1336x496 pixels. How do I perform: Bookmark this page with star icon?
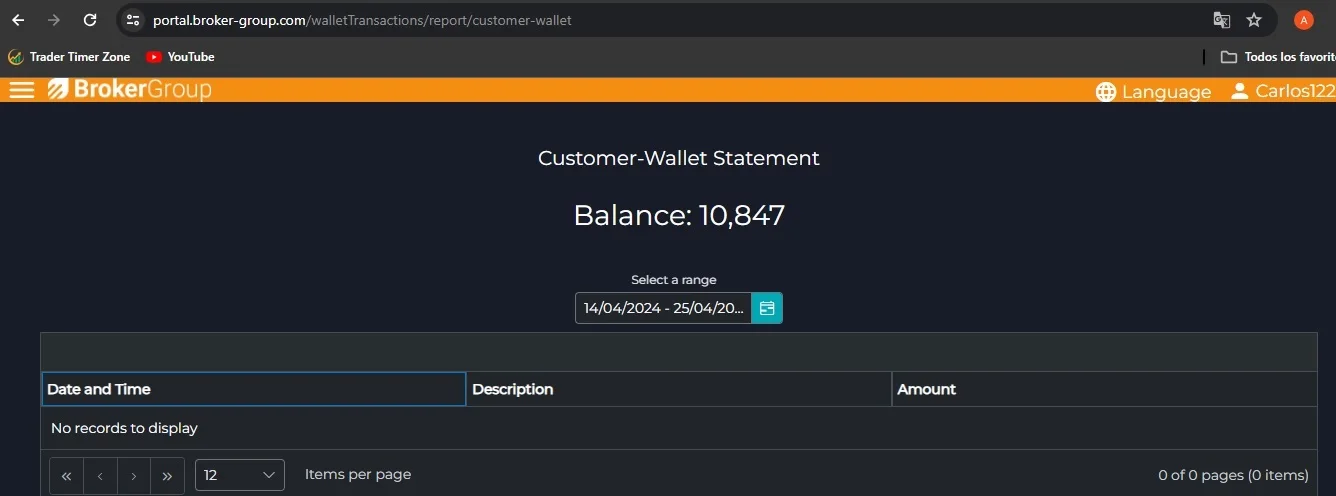pos(1254,20)
